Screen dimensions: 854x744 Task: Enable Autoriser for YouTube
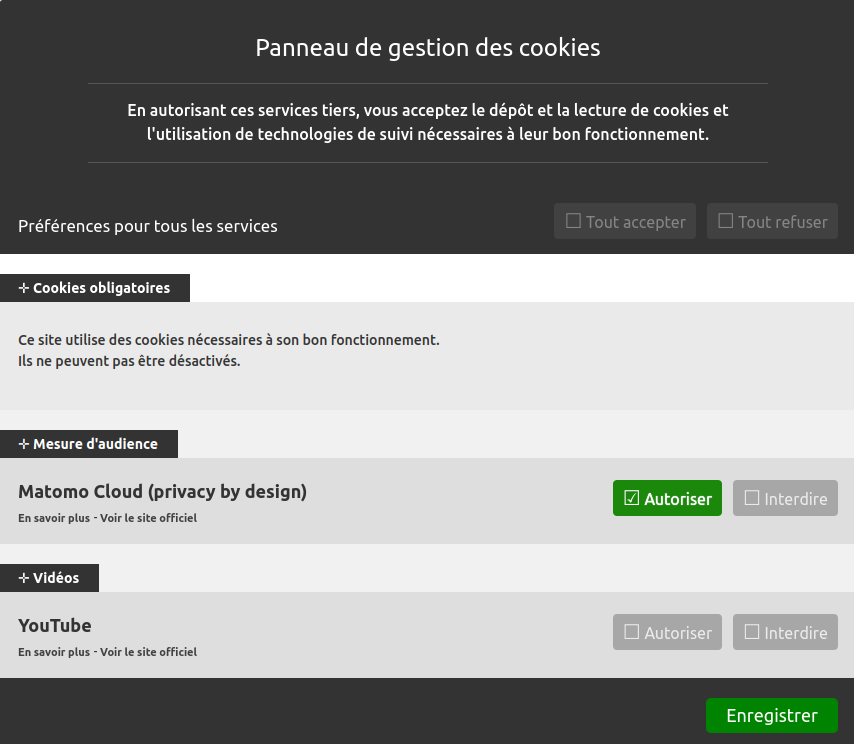tap(667, 632)
